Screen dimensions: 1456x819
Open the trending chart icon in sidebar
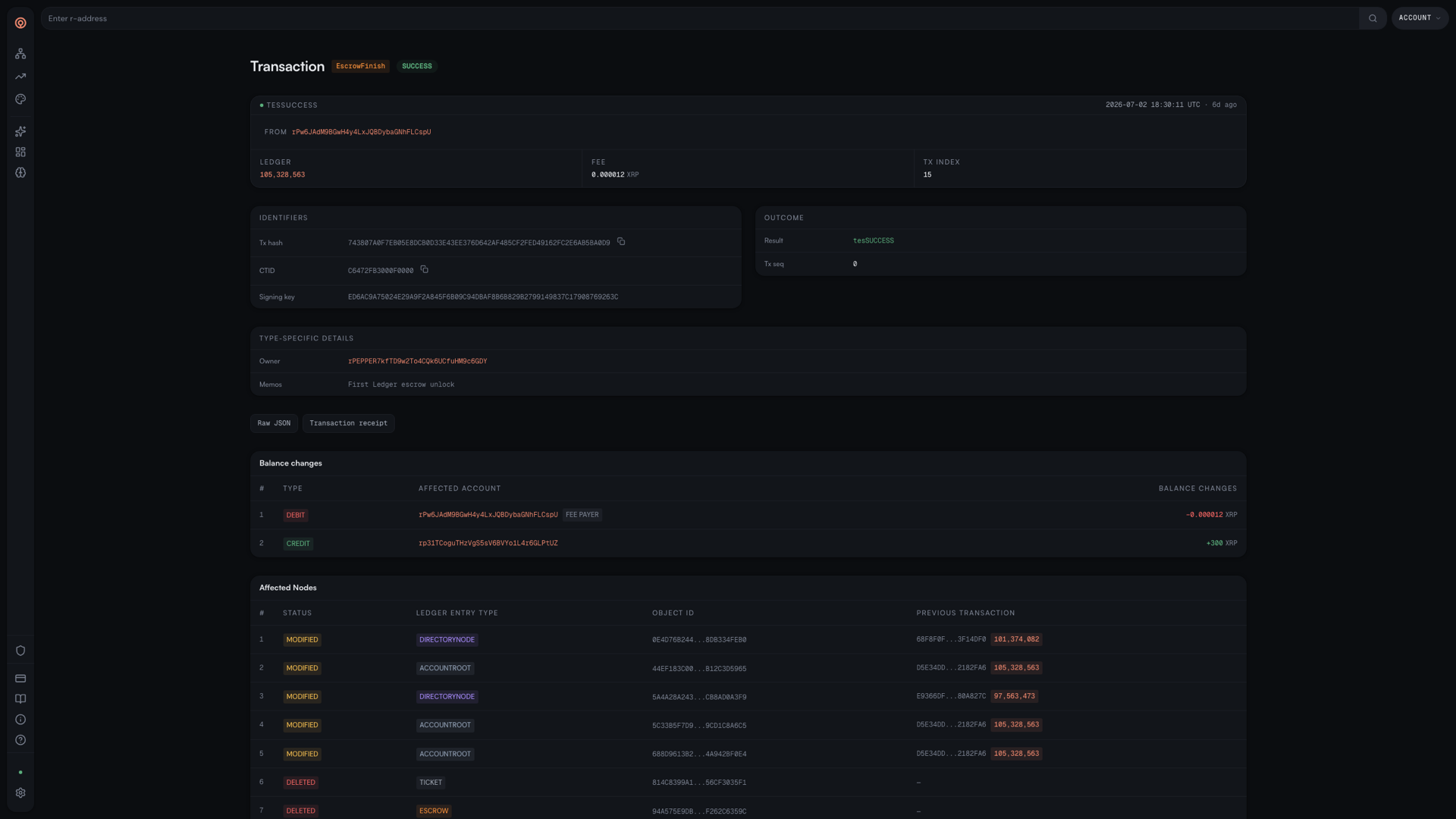point(20,77)
